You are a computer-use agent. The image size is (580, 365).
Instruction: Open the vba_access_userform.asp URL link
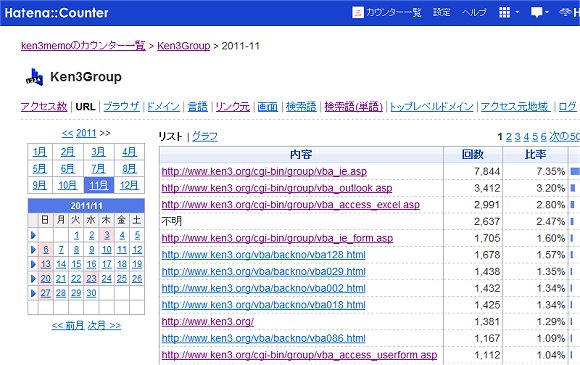[299, 355]
